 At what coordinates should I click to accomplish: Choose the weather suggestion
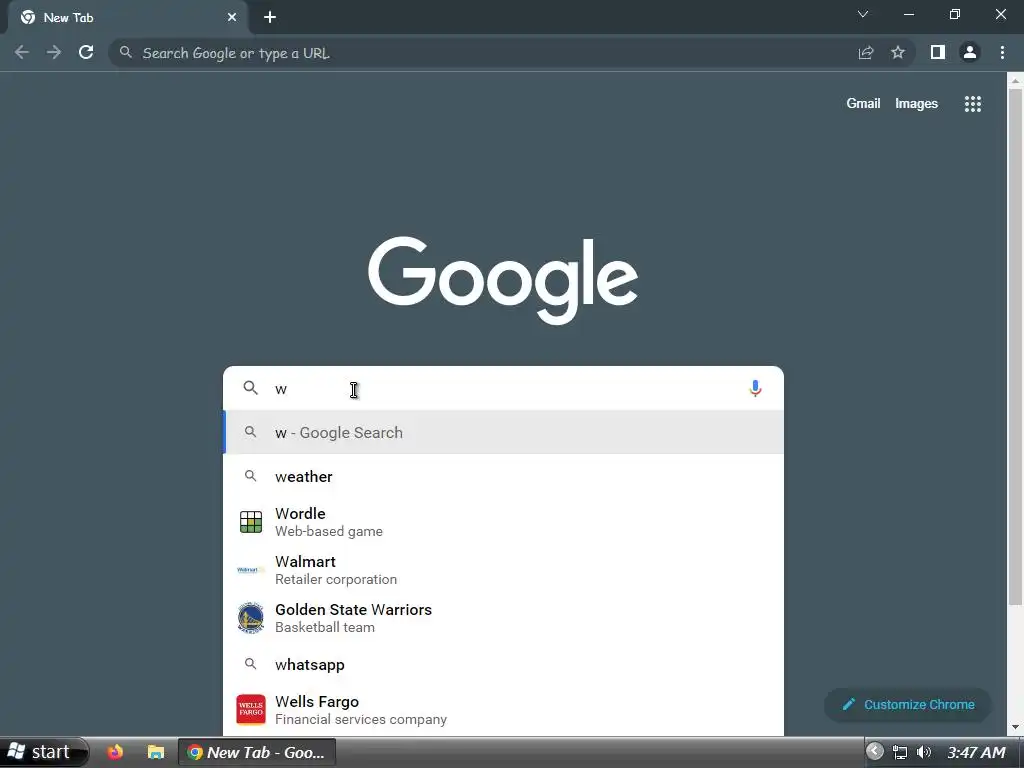(x=504, y=476)
